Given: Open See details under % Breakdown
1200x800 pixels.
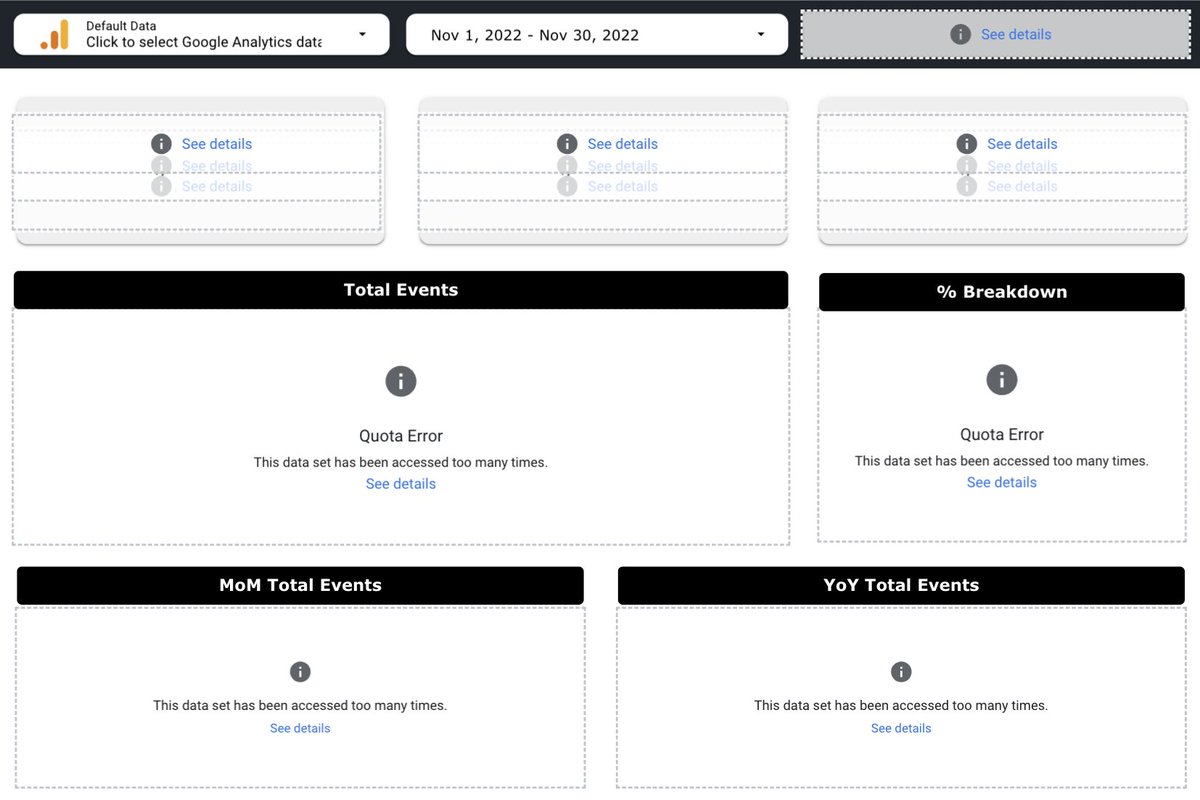Looking at the screenshot, I should 1002,482.
